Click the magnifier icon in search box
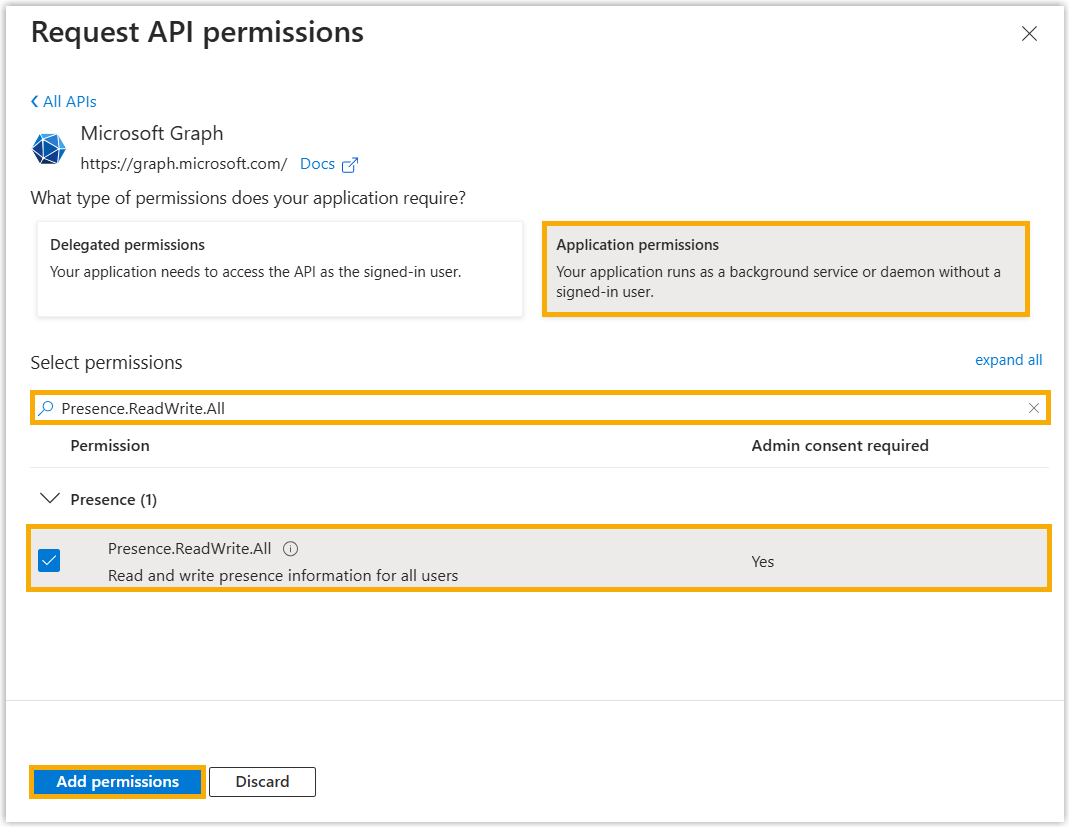Screen dimensions: 1070x828 coord(46,408)
